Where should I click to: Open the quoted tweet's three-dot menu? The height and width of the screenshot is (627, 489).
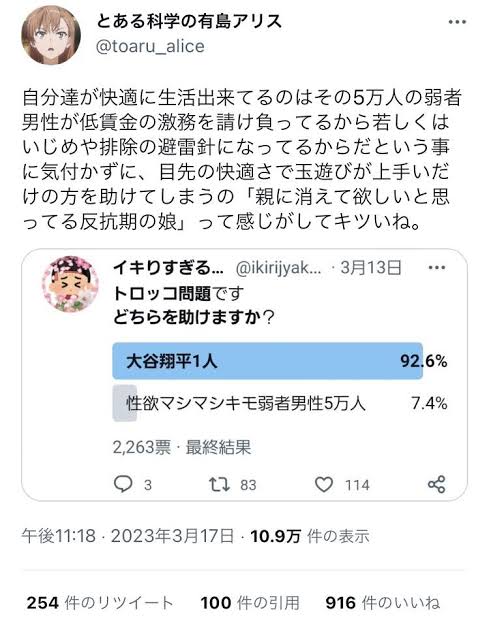[437, 267]
